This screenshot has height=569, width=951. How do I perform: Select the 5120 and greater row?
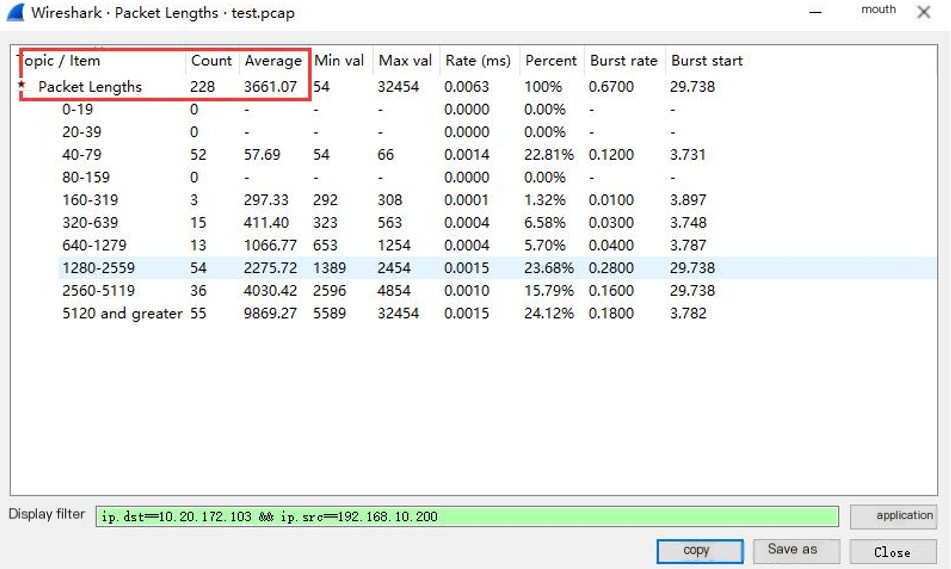pyautogui.click(x=476, y=313)
